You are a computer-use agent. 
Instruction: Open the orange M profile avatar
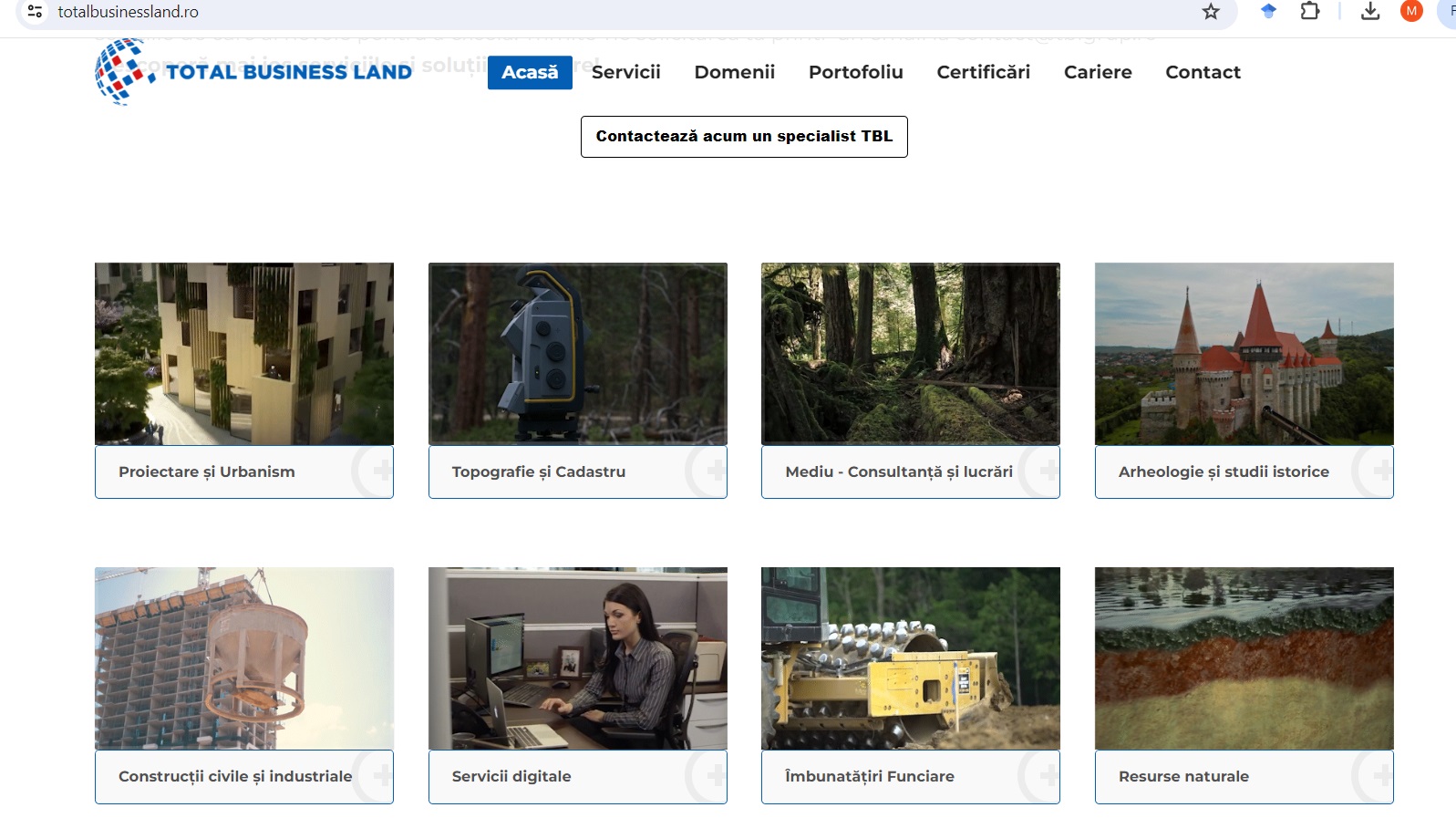(1411, 12)
